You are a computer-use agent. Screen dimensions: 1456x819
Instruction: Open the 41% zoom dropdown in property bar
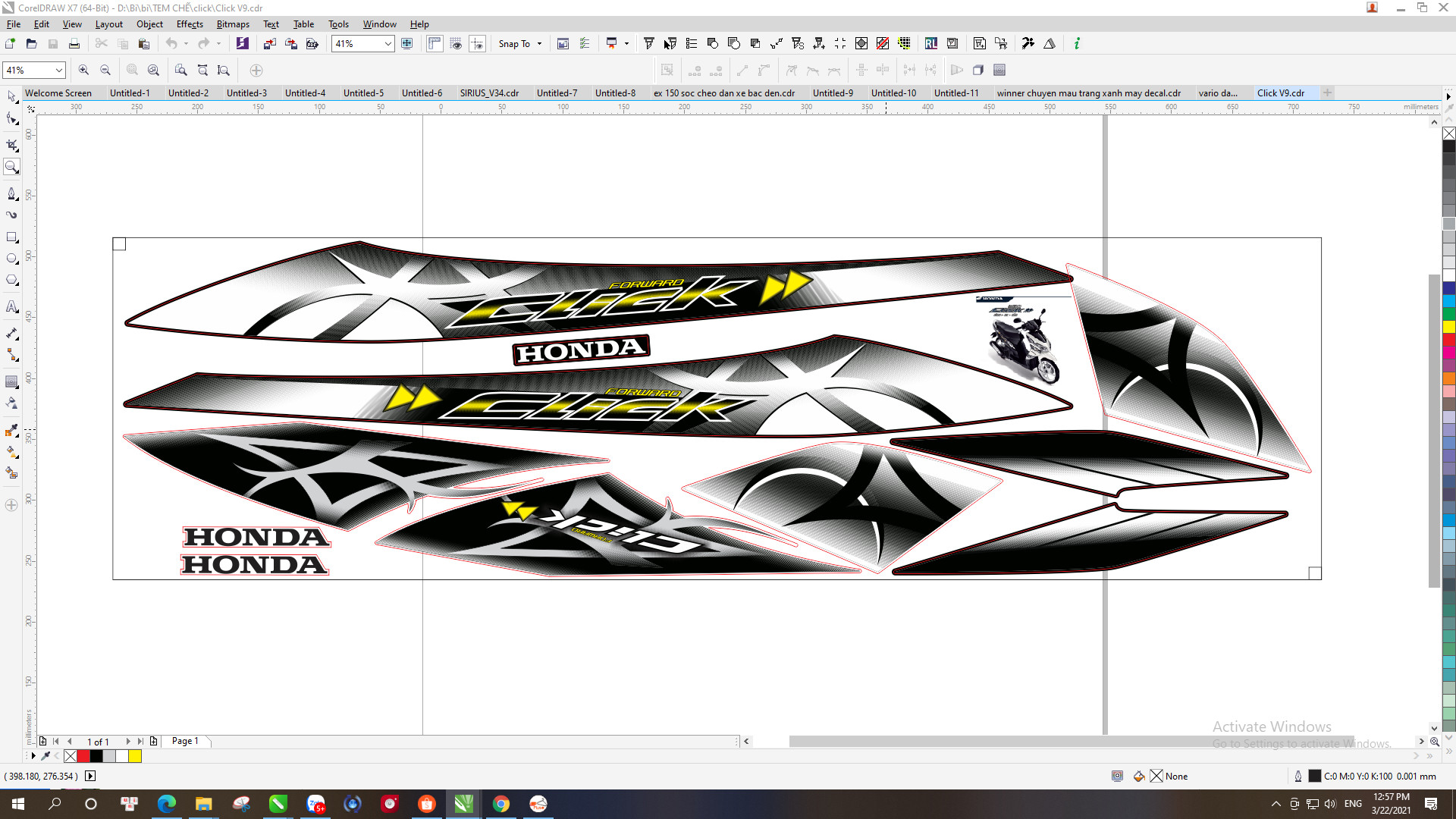[x=58, y=71]
